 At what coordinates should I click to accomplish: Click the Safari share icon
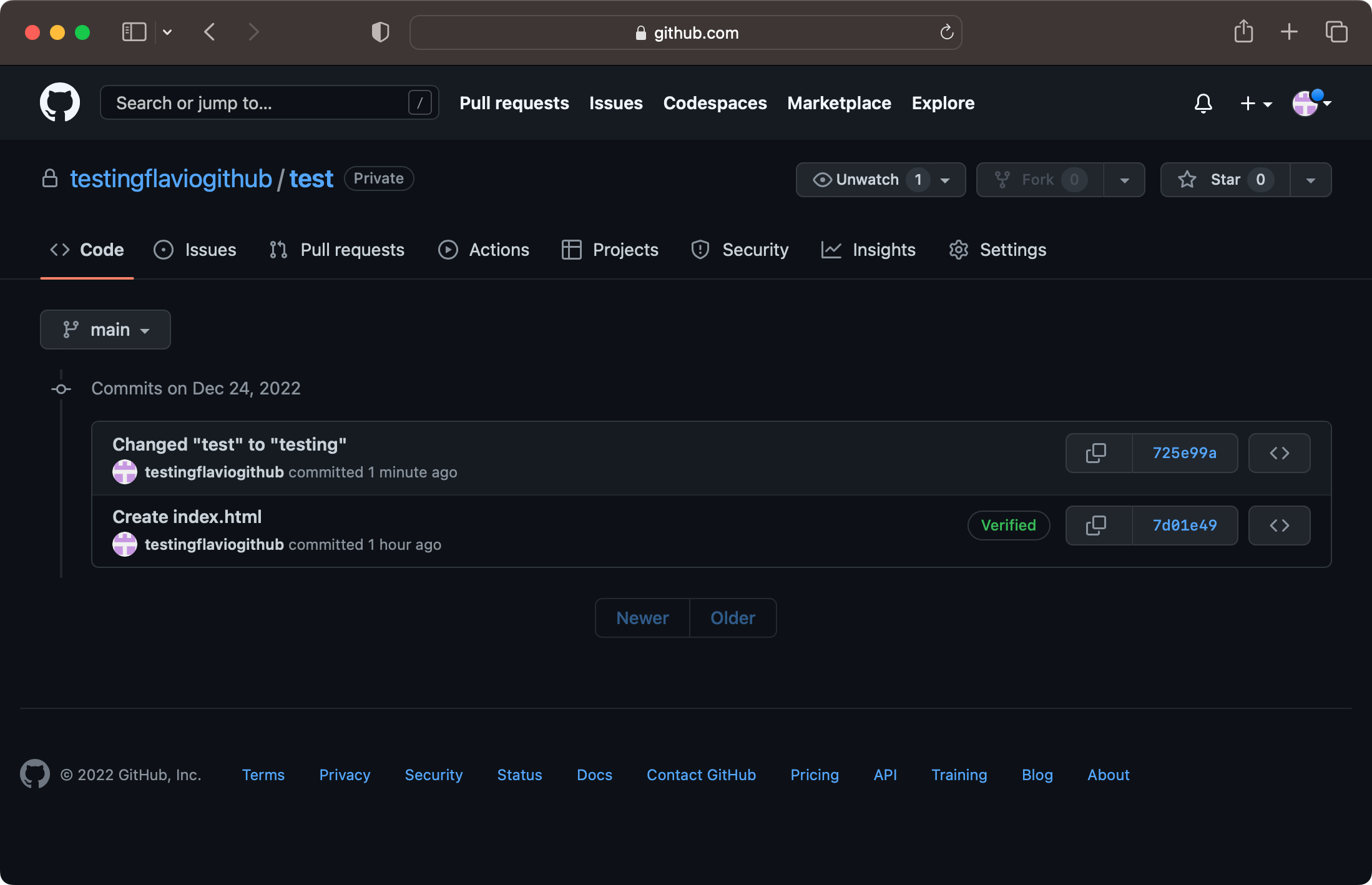coord(1243,32)
